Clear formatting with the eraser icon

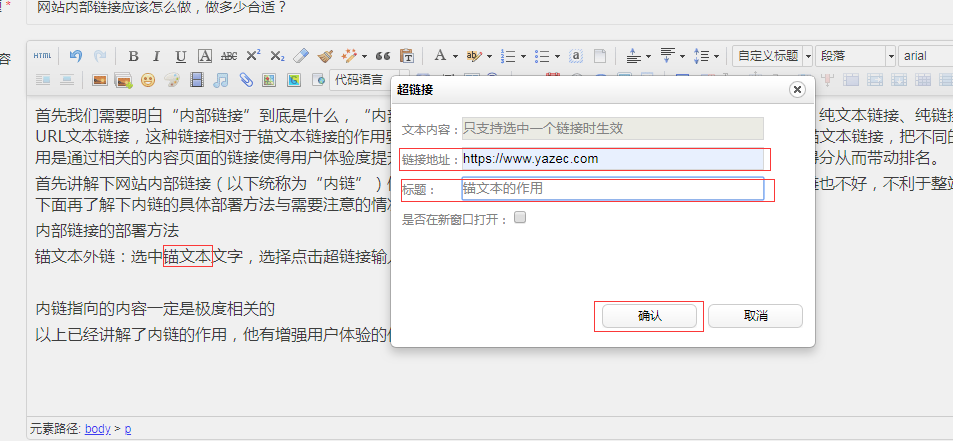[x=301, y=56]
